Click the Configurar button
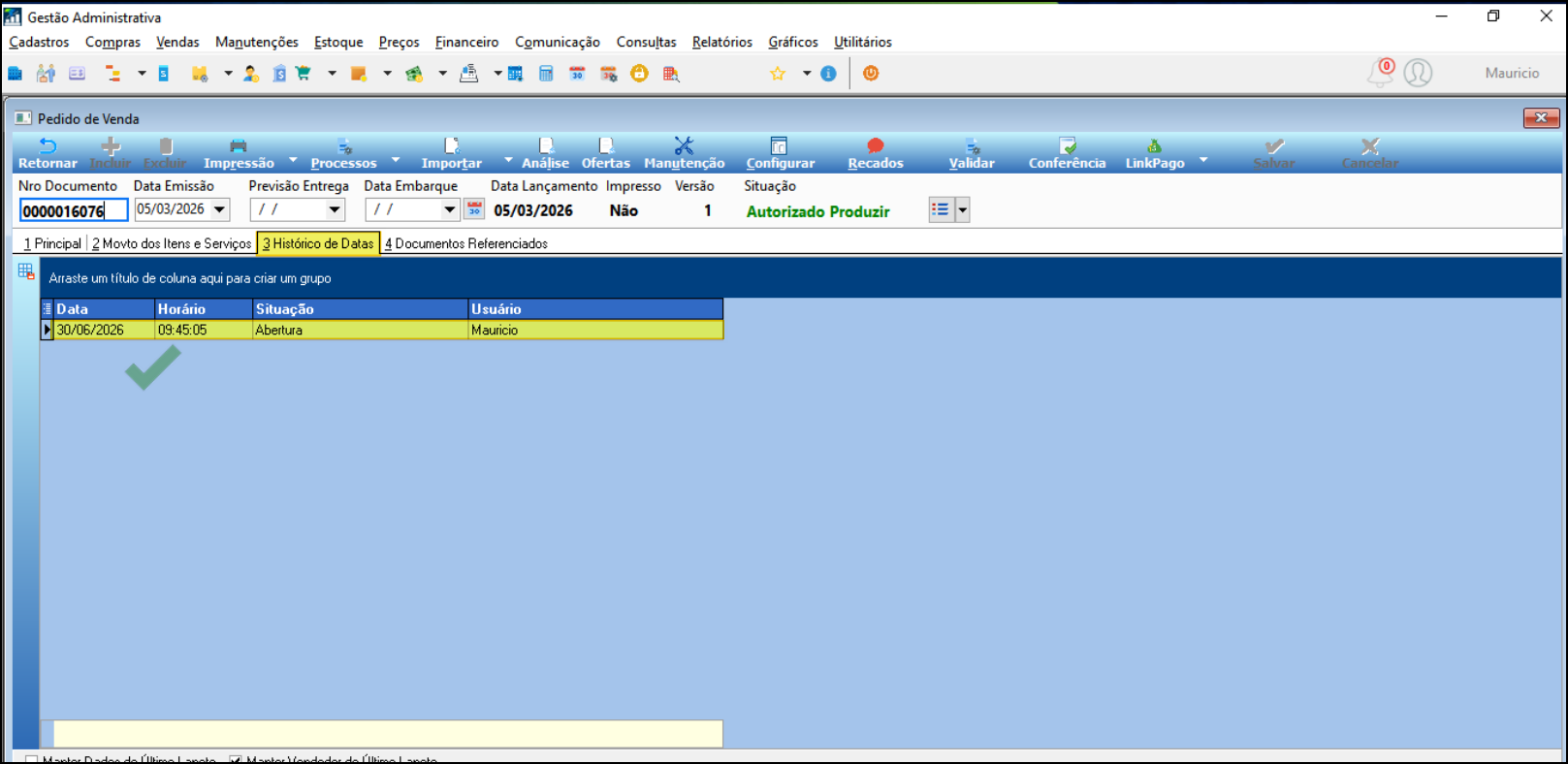 pyautogui.click(x=780, y=153)
